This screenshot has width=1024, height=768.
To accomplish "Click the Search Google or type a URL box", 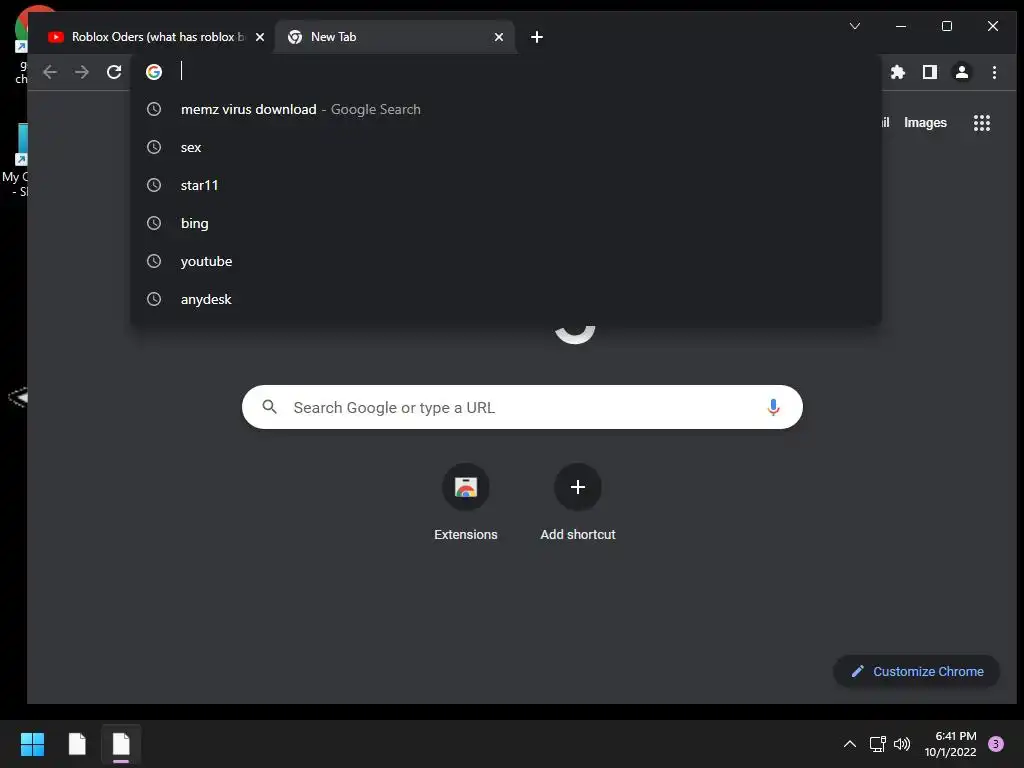I will pos(522,407).
